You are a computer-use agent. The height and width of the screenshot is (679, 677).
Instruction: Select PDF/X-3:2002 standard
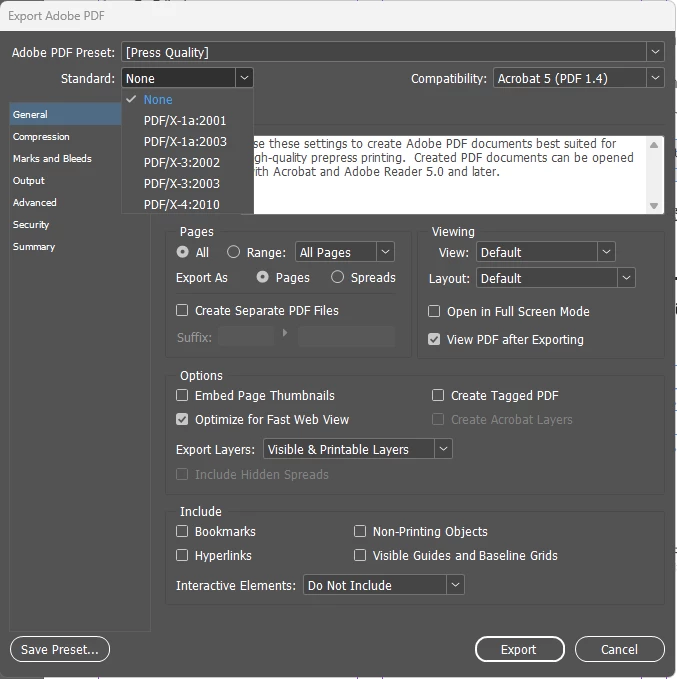pos(187,163)
